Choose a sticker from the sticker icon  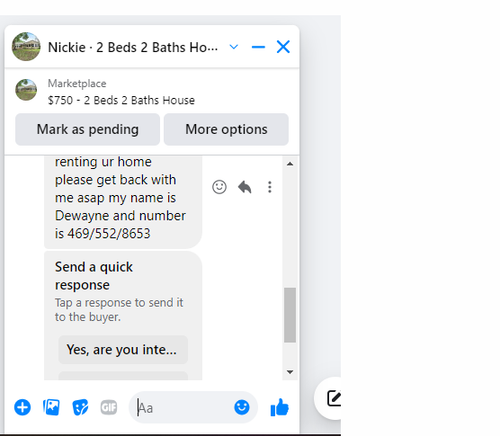pos(80,407)
